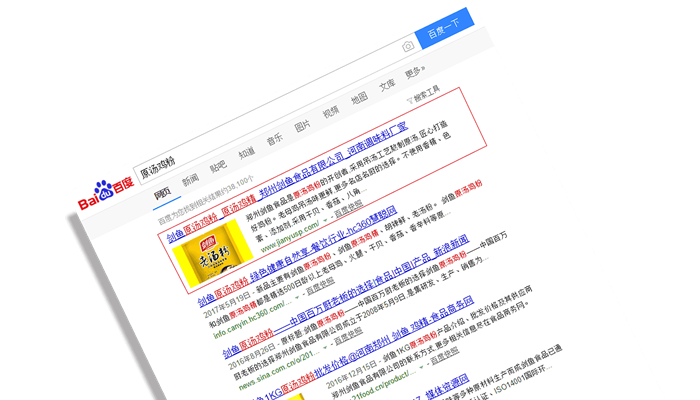Switch to the 地图 tab

pos(359,99)
